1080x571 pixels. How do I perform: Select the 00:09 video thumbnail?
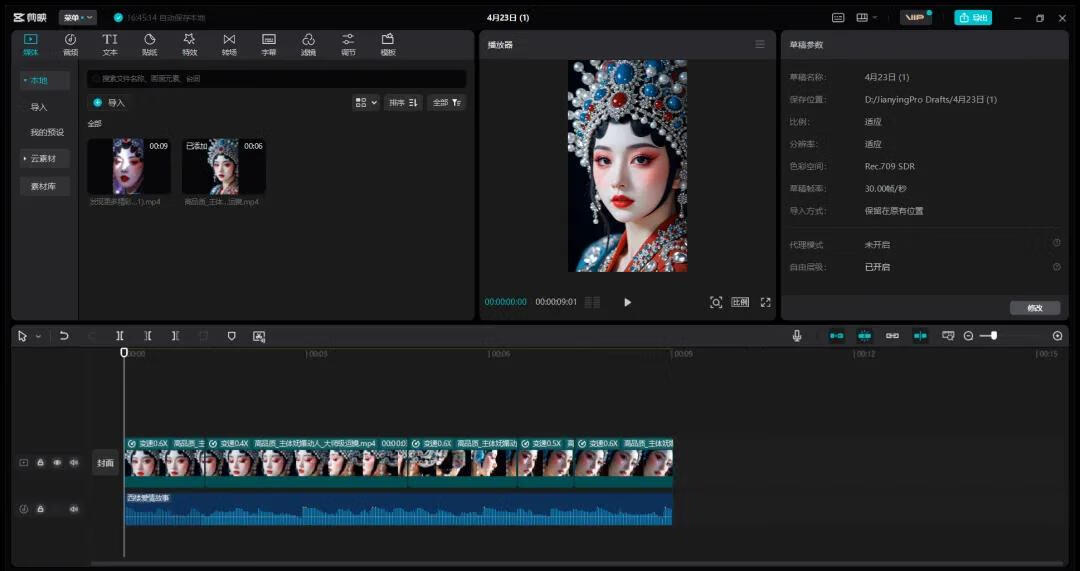coord(129,166)
